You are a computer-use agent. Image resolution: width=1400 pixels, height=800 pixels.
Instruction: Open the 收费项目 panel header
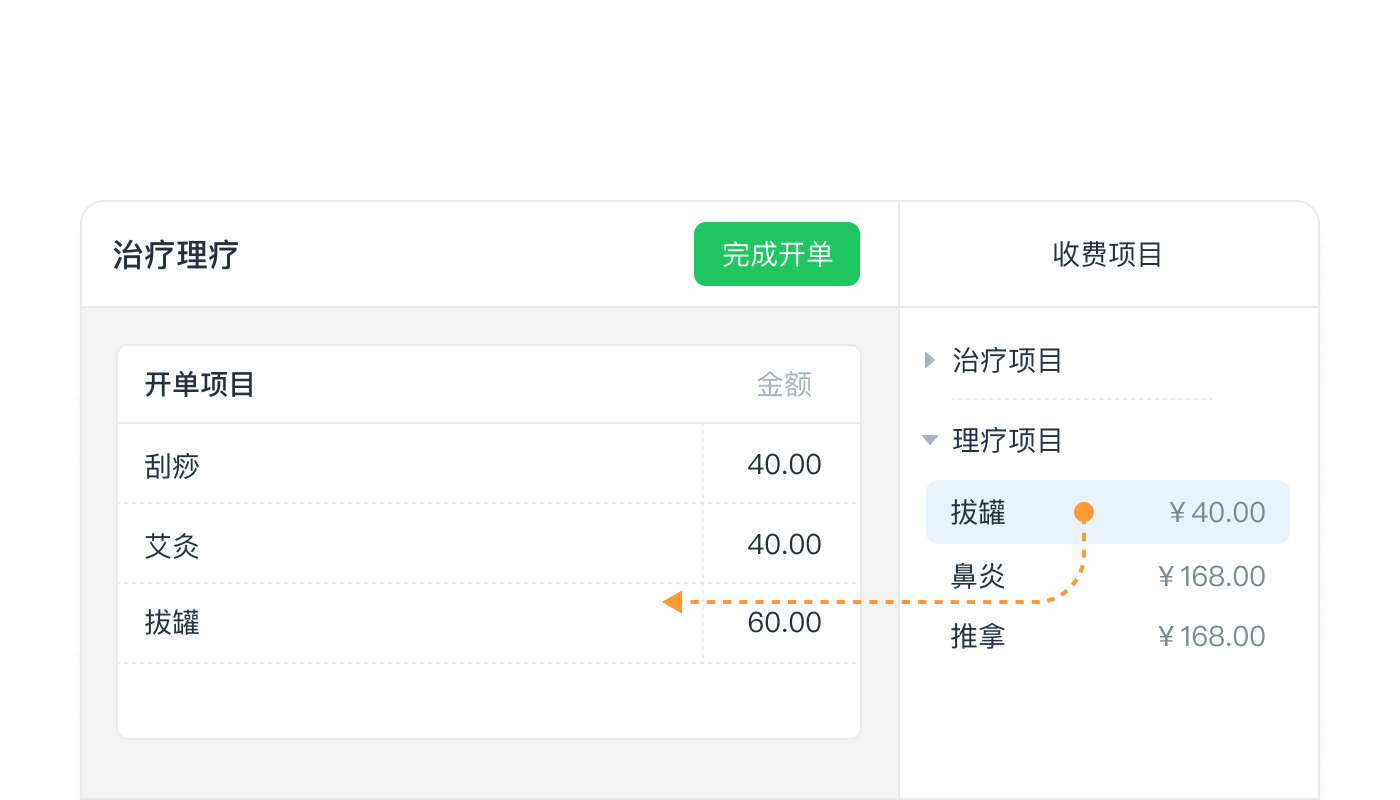(1107, 254)
